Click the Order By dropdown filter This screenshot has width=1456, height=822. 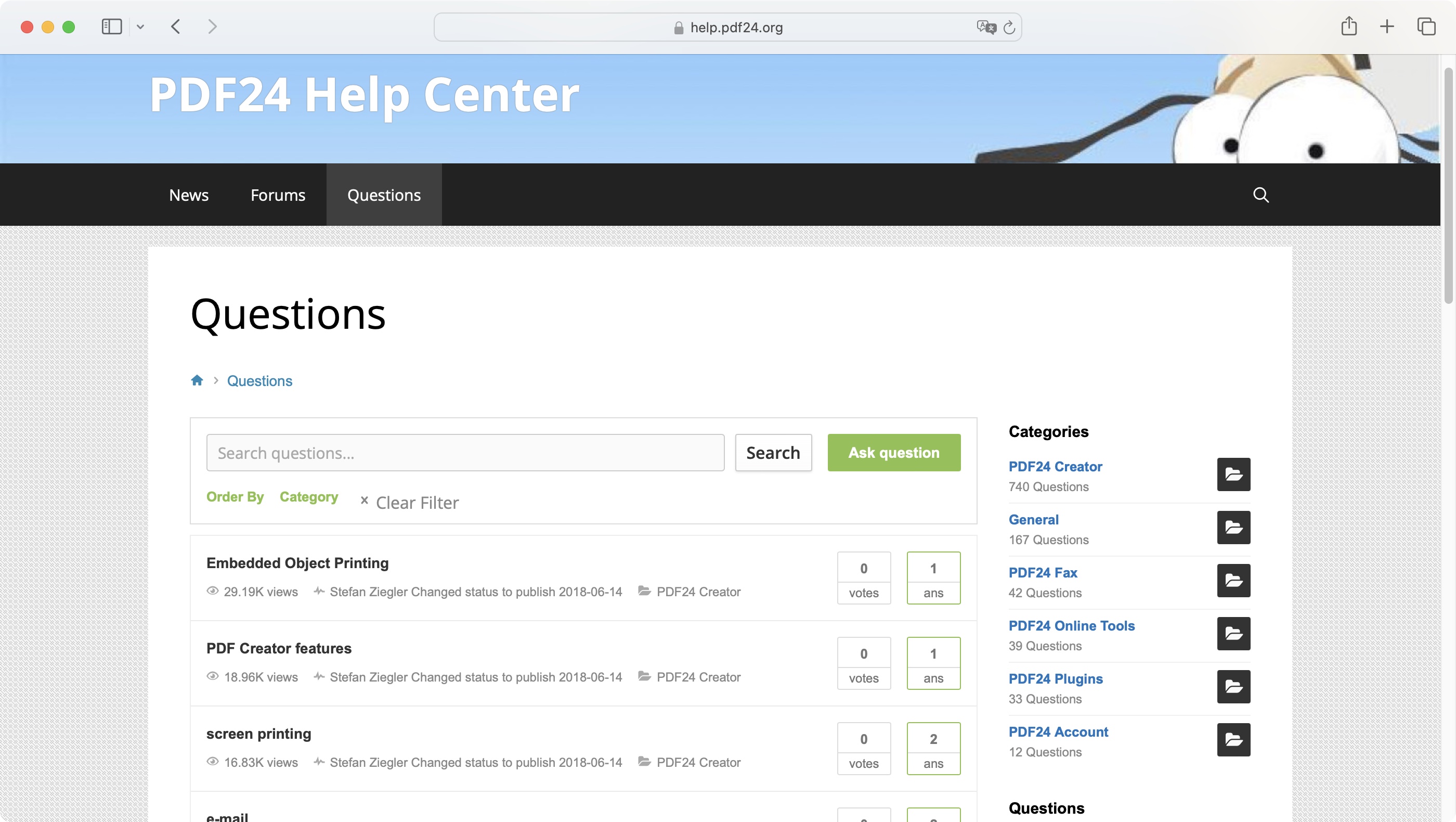point(235,497)
